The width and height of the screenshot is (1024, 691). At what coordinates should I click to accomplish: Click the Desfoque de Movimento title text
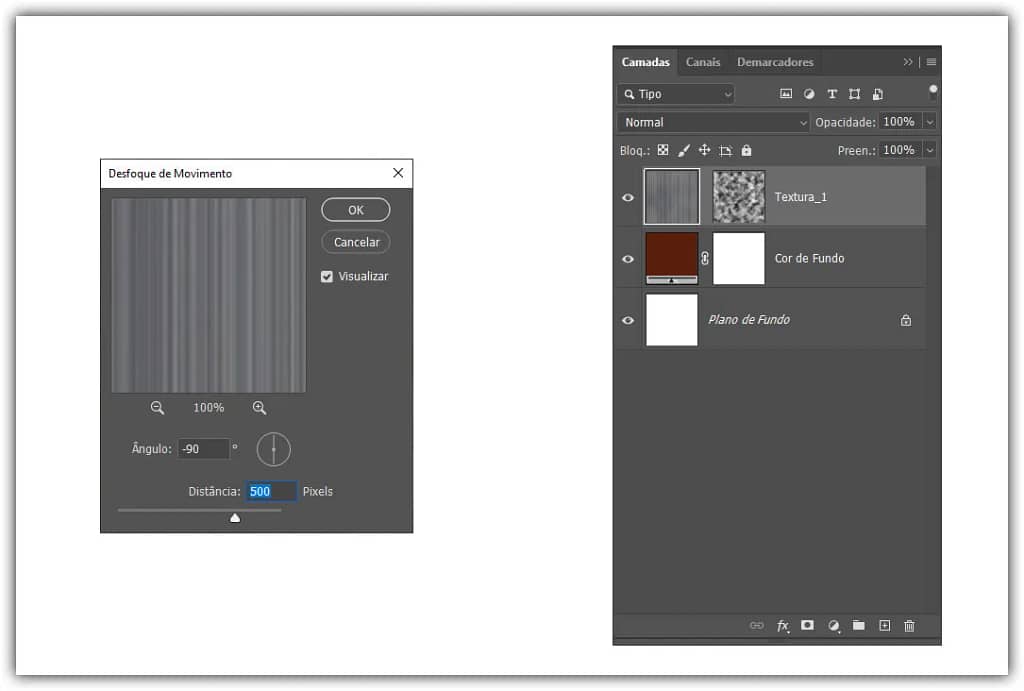pyautogui.click(x=170, y=174)
